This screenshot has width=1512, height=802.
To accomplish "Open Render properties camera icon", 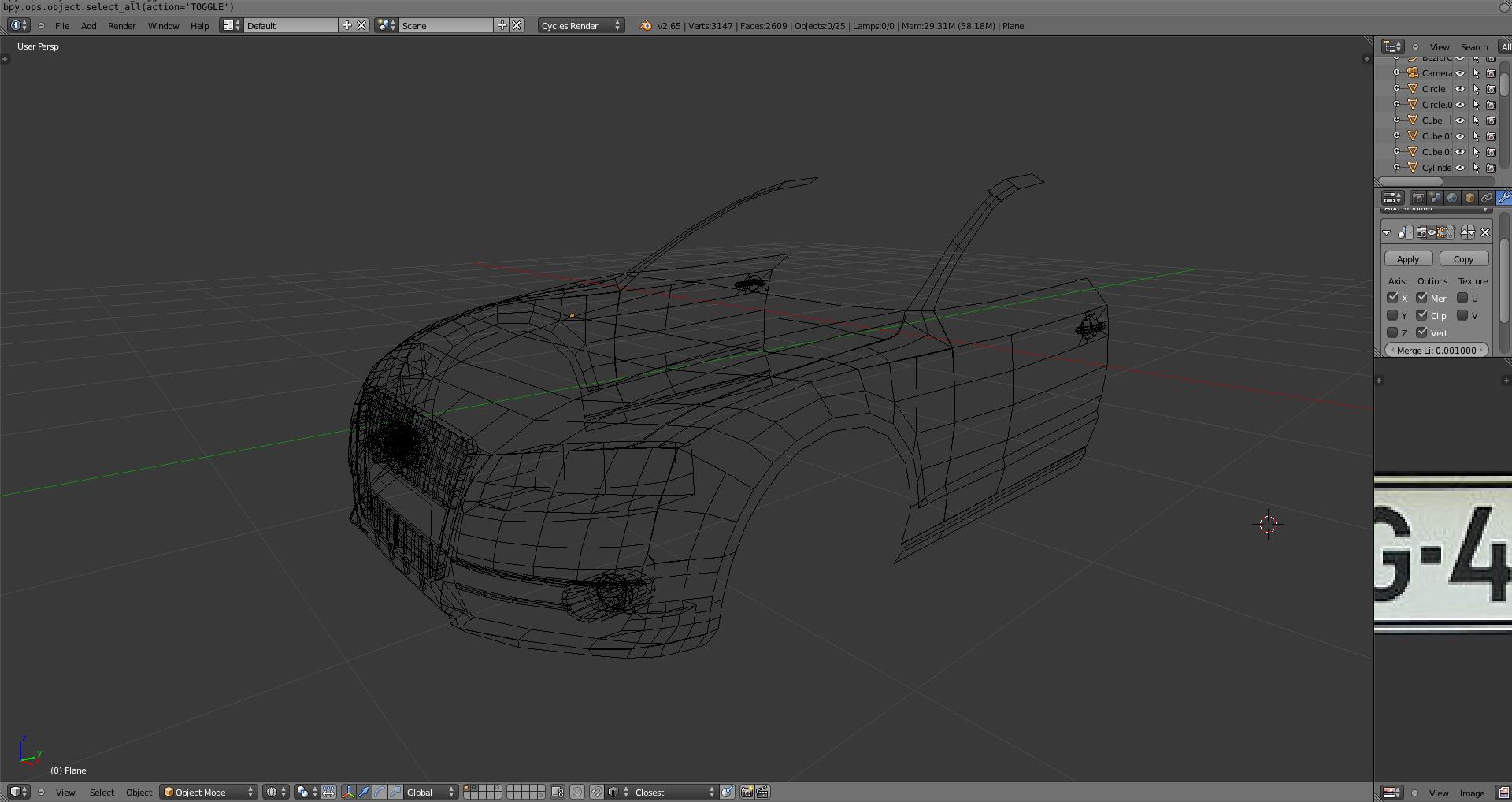I will [1417, 198].
